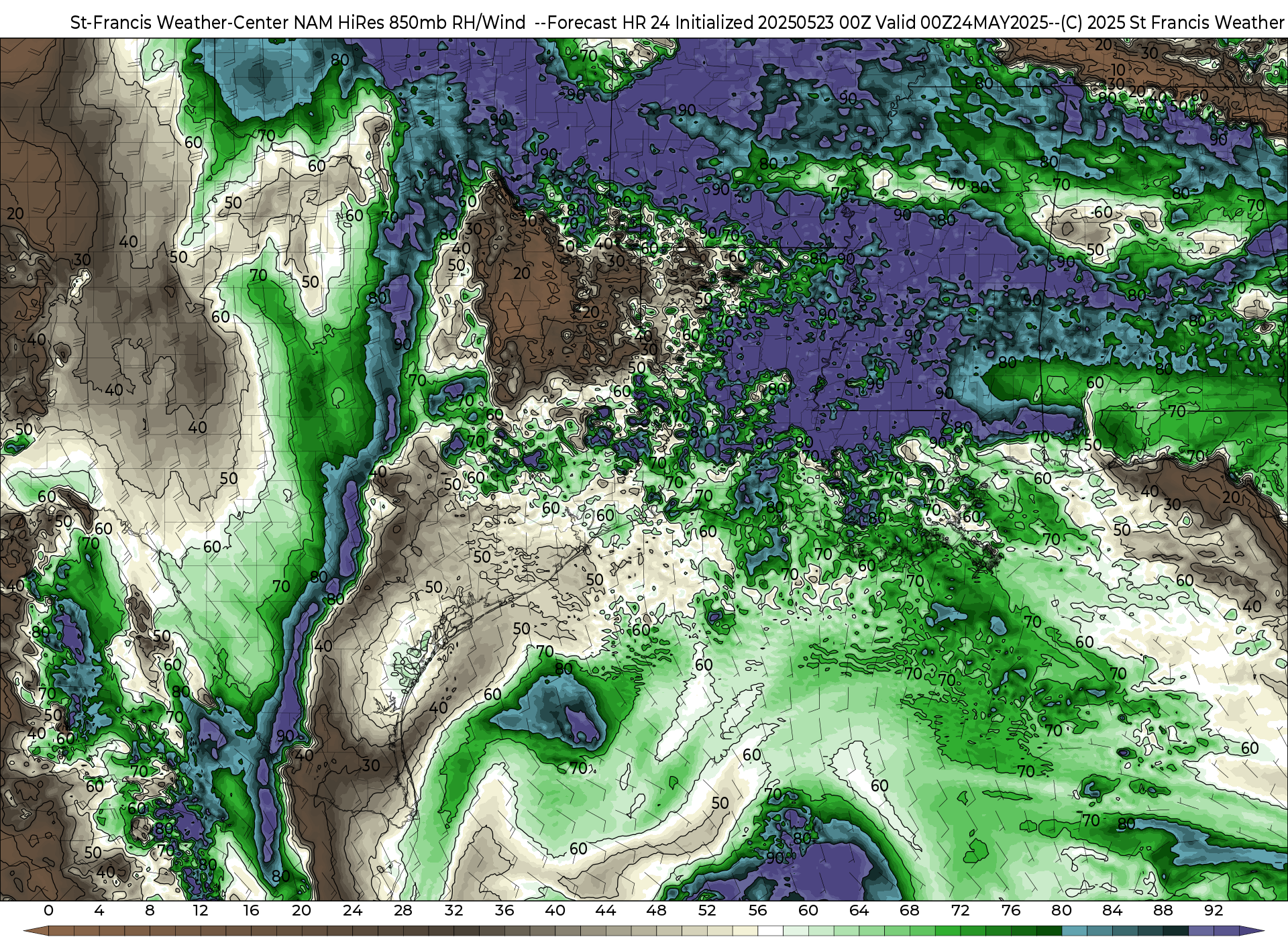Click the steel-blue swatch just right of the 80 label
This screenshot has width=1288, height=939.
click(x=1075, y=931)
